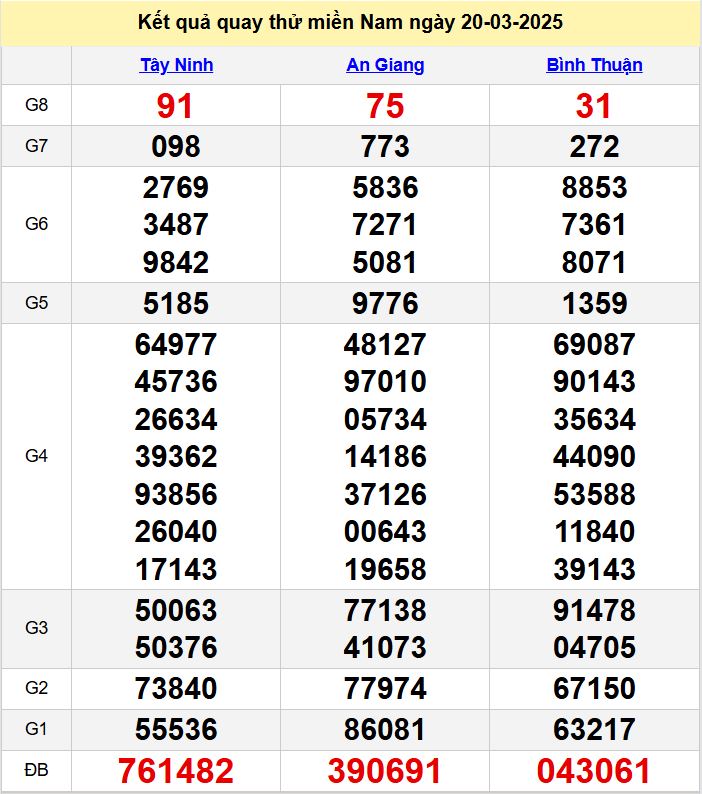Click G1 number 86081 for An Giang
This screenshot has width=702, height=794.
(x=384, y=729)
